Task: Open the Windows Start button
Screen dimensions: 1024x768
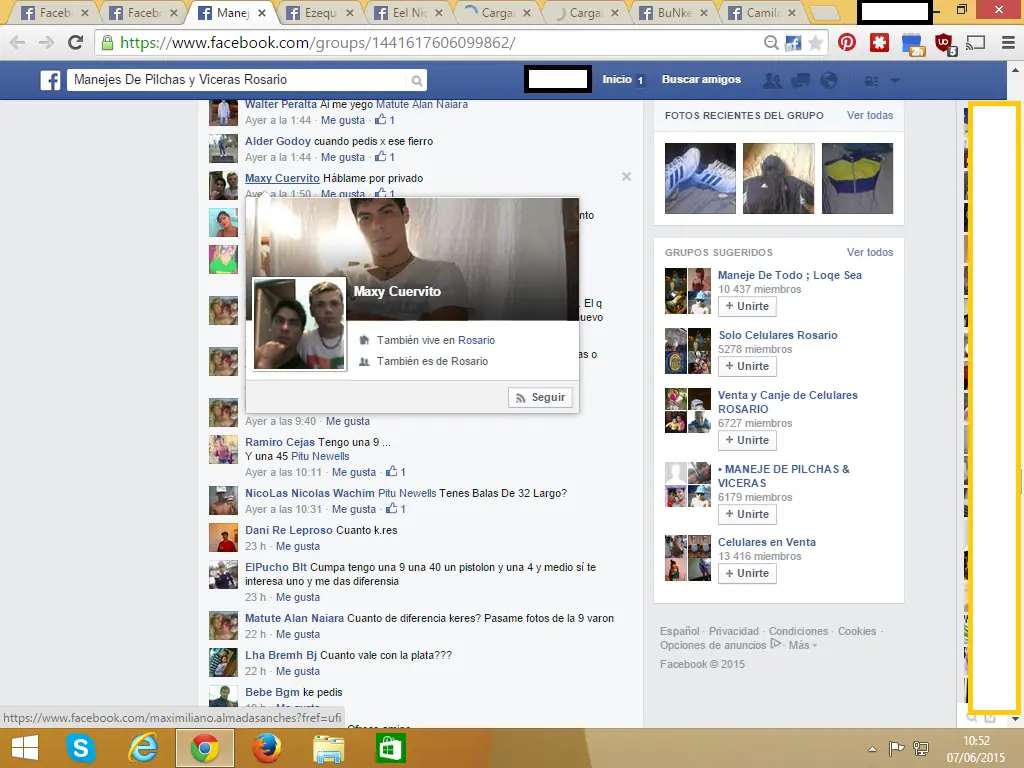Action: 24,748
